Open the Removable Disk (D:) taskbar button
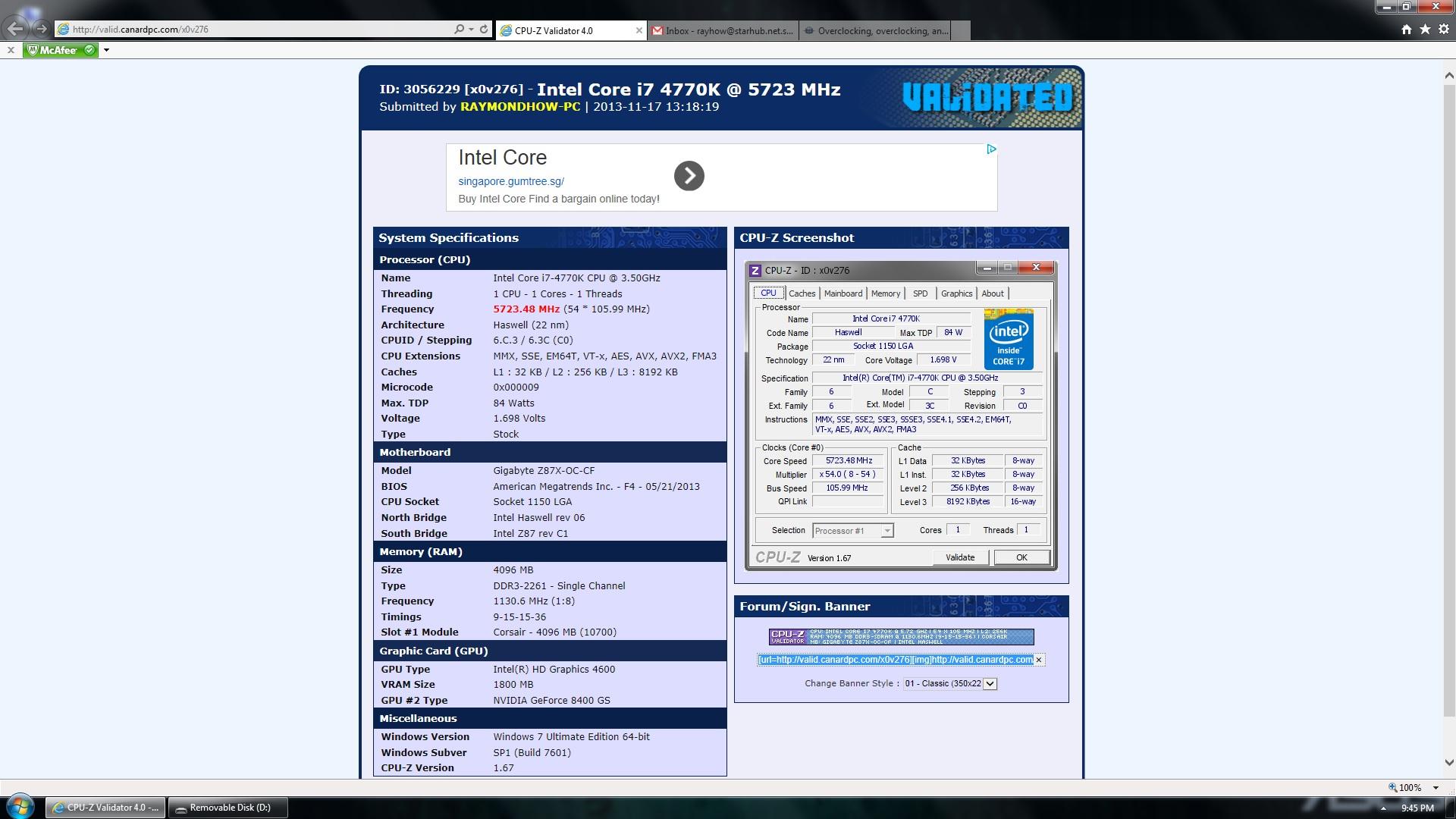Screen dimensions: 1456x819 pyautogui.click(x=228, y=808)
